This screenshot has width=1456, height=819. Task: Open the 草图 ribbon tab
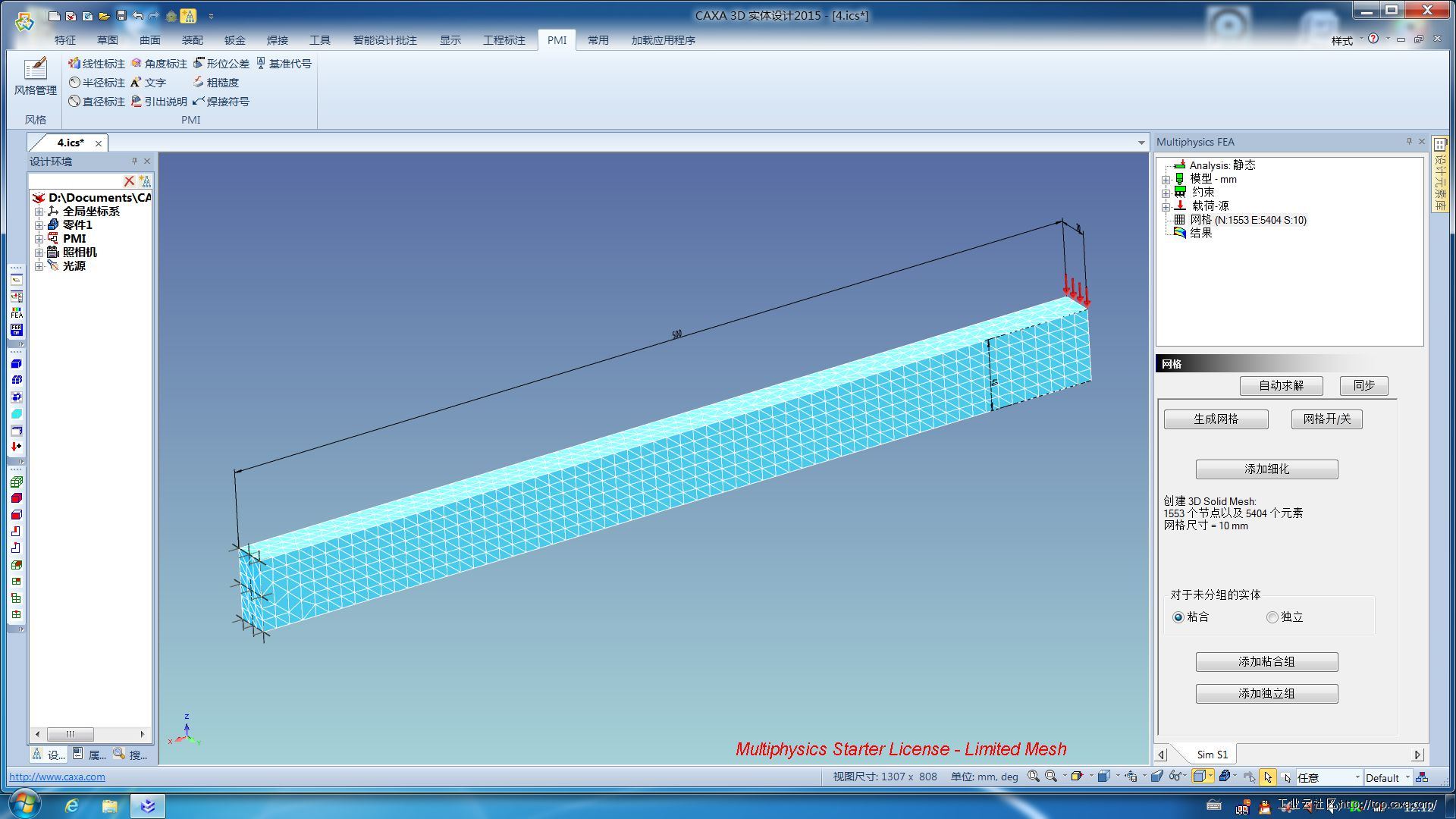[108, 40]
